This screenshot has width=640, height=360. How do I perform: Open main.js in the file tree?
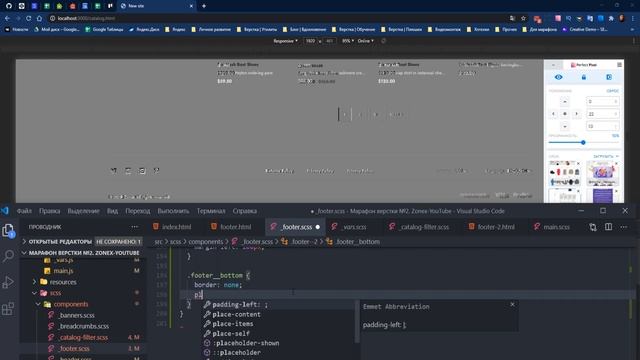coord(63,271)
